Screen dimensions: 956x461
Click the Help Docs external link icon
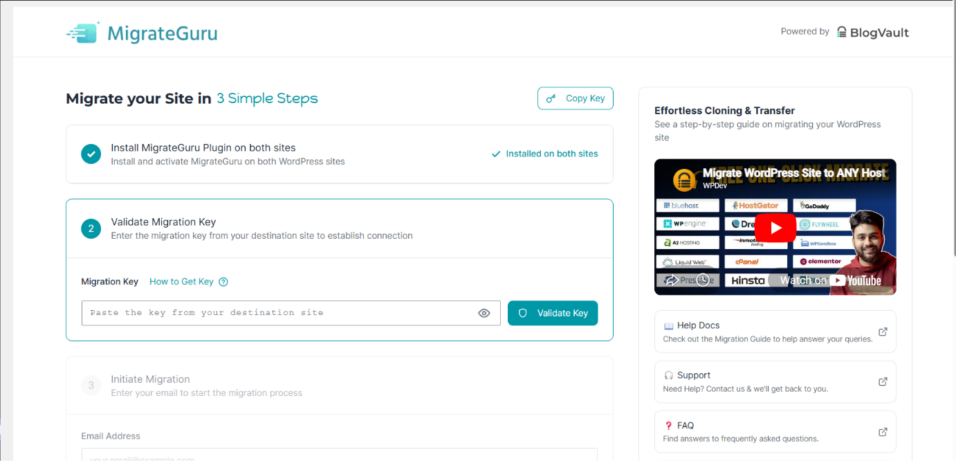[x=882, y=332]
